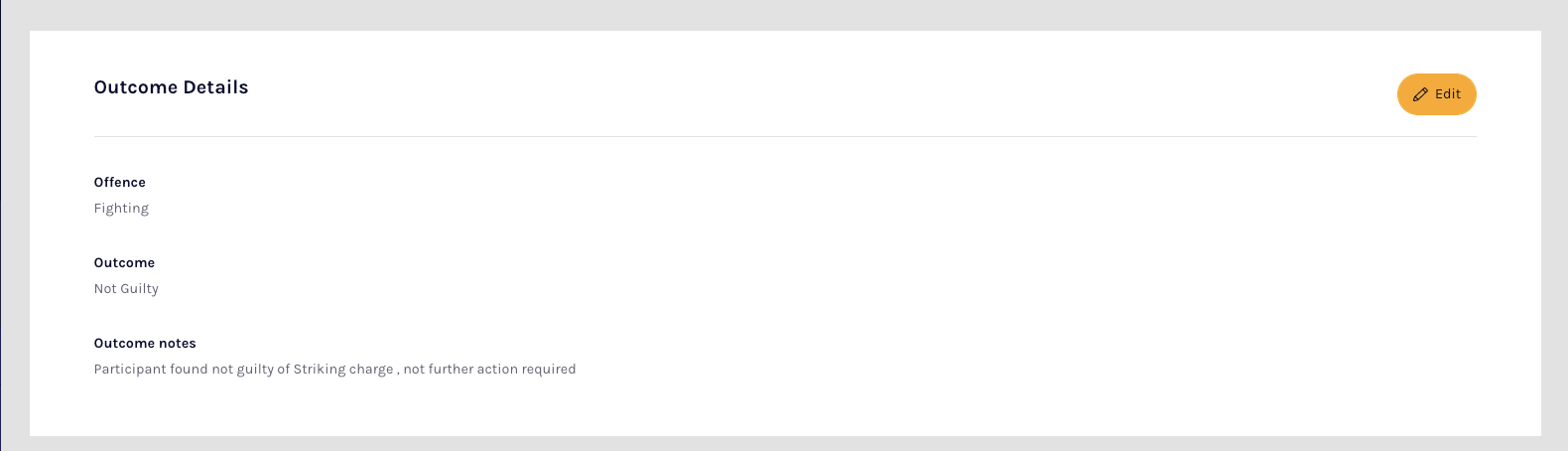Click the Edit text label
The width and height of the screenshot is (1568, 451).
1448,94
